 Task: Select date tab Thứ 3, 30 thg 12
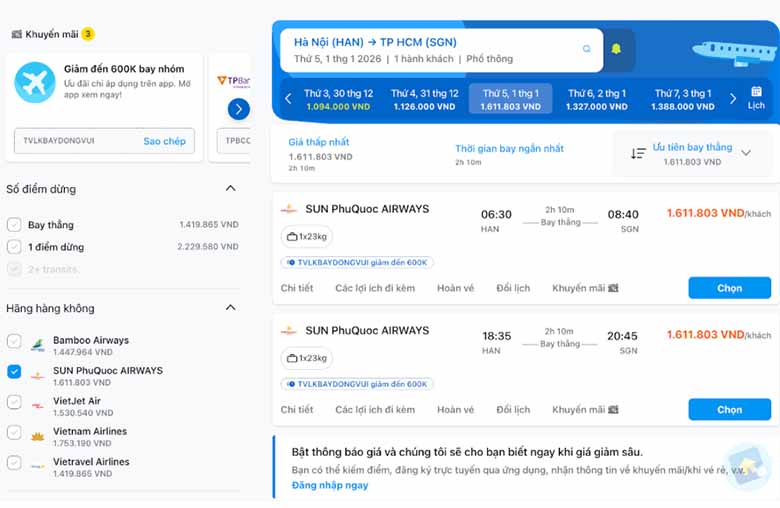coord(338,99)
